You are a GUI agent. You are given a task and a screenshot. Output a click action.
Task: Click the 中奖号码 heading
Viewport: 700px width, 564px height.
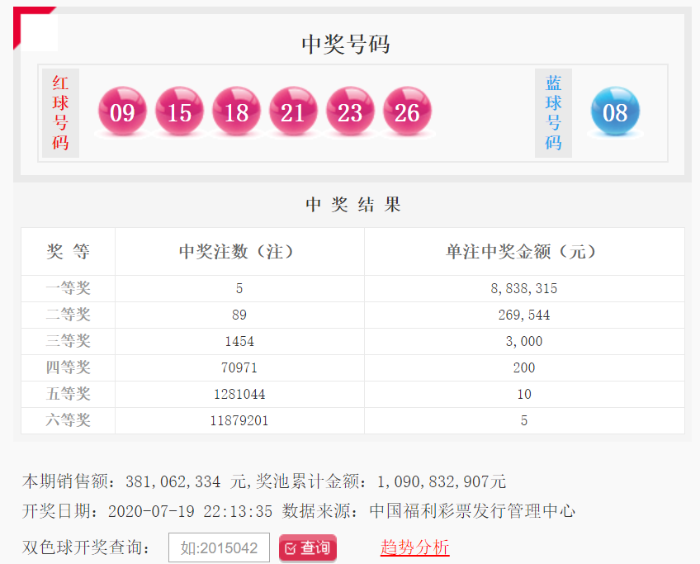(346, 44)
